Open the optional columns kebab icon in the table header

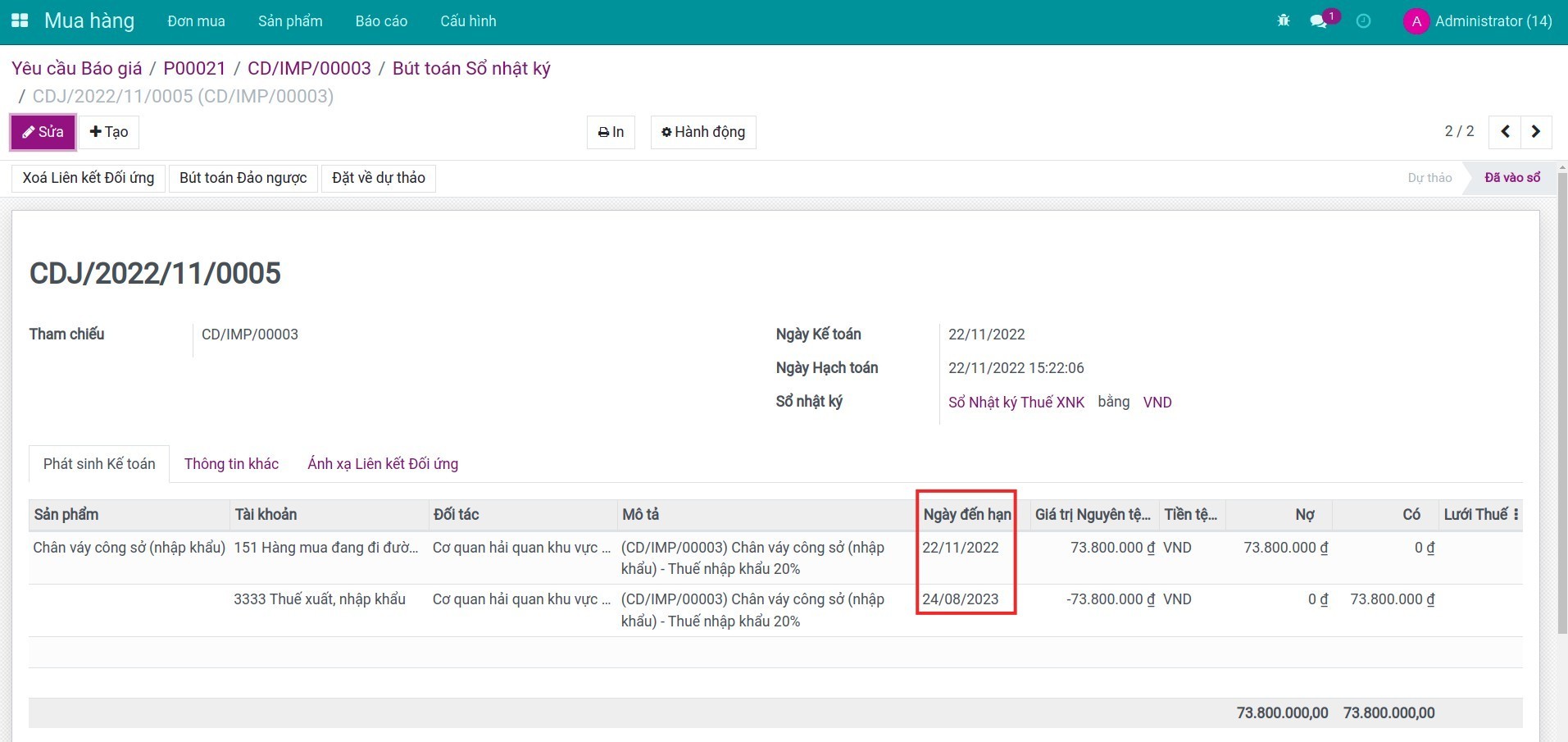pyautogui.click(x=1516, y=515)
